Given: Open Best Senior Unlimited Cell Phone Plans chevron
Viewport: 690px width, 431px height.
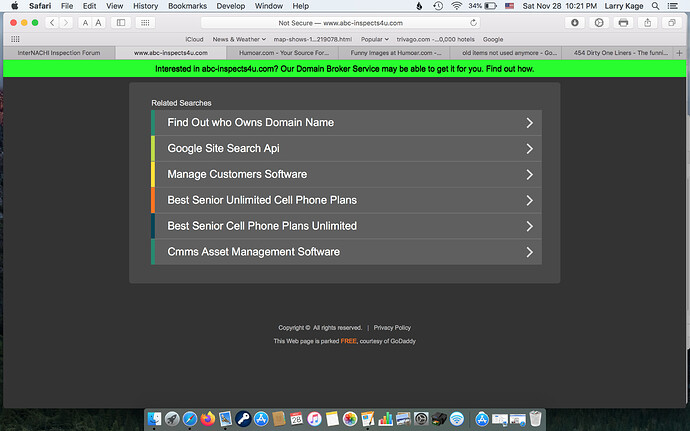Looking at the screenshot, I should [x=529, y=200].
